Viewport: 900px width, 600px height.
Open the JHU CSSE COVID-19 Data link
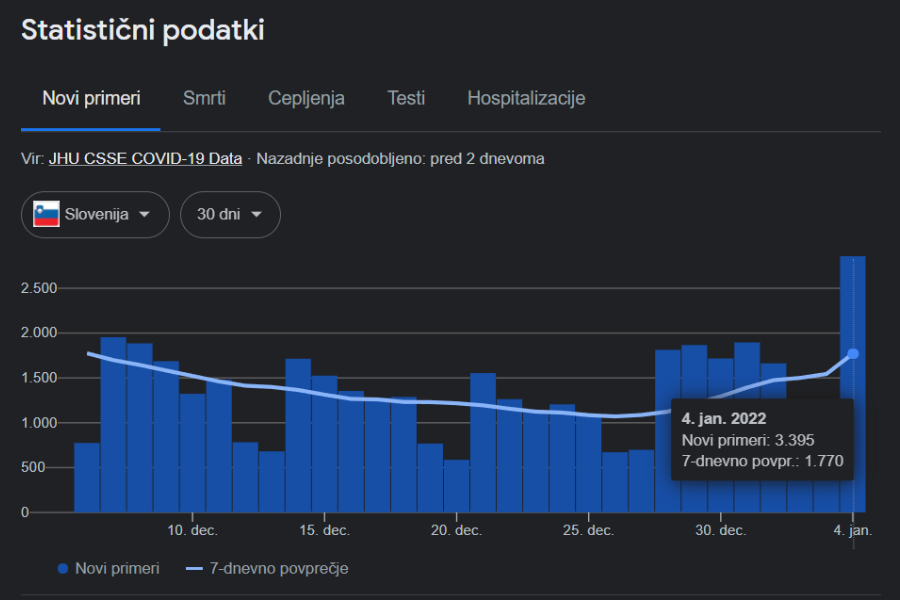point(145,158)
